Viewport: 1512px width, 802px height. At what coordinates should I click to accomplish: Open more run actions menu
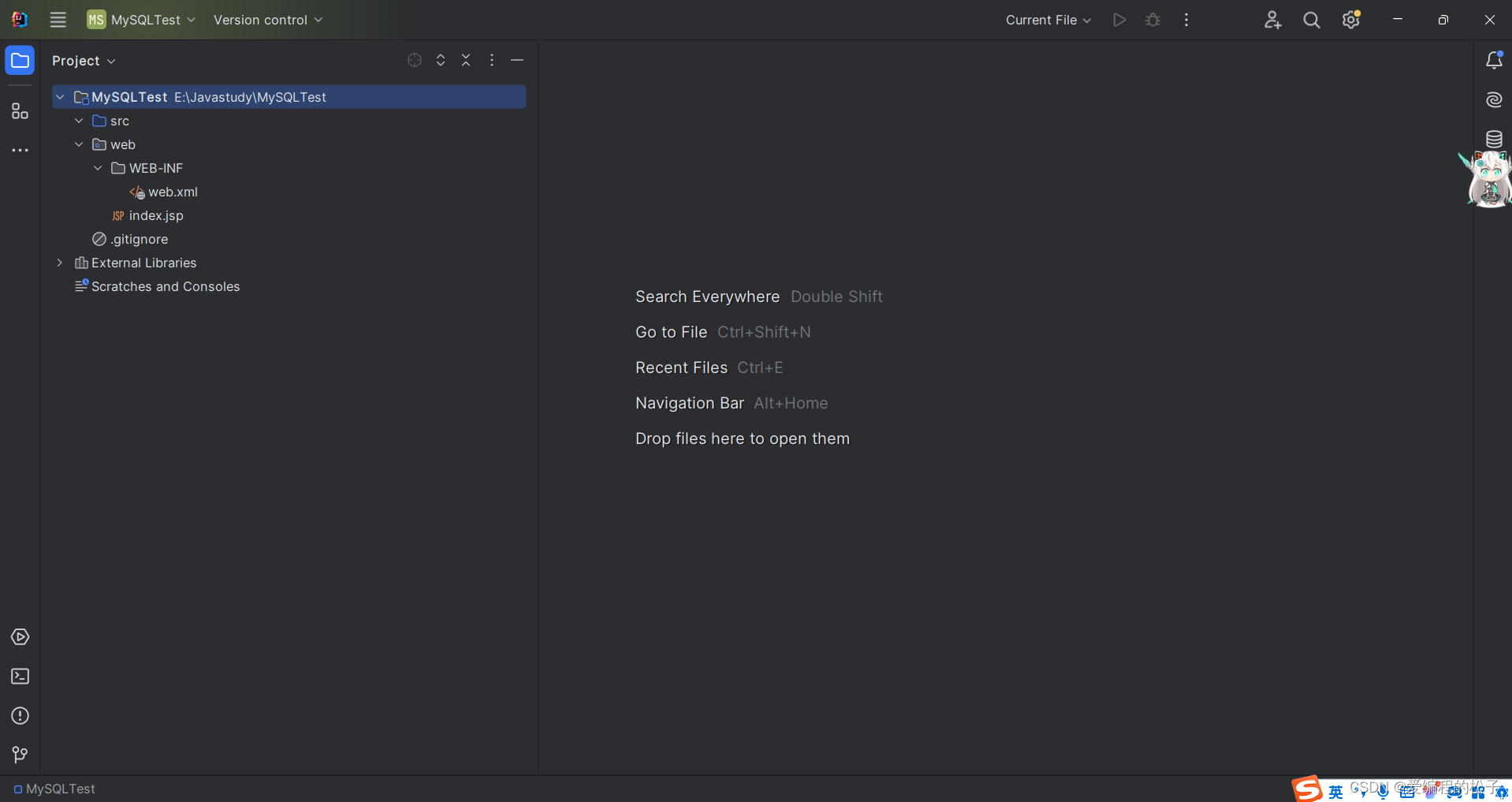[x=1186, y=20]
